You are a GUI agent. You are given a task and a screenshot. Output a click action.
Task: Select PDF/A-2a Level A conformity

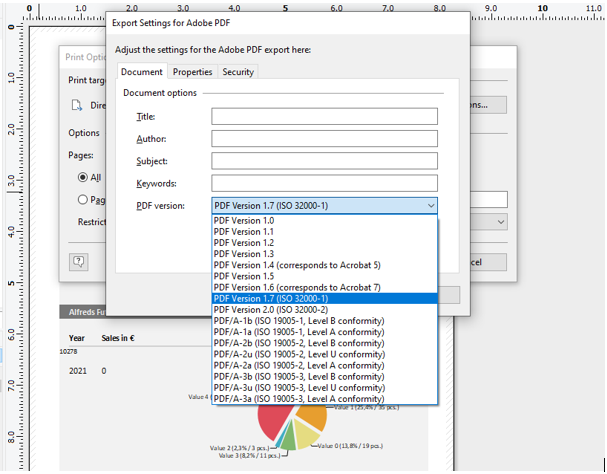[324, 366]
